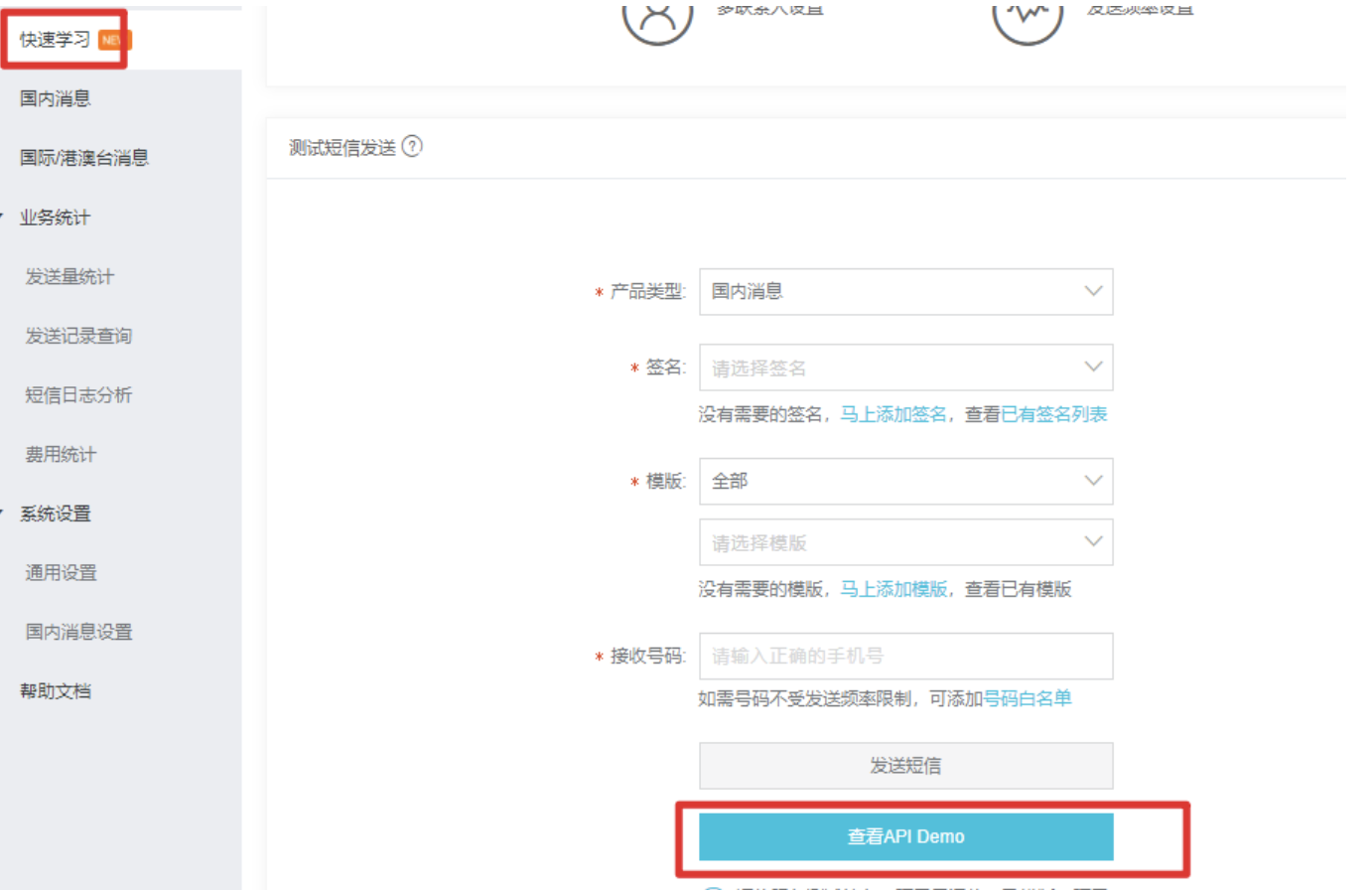Click the 接收号码 phone number field

click(x=905, y=657)
